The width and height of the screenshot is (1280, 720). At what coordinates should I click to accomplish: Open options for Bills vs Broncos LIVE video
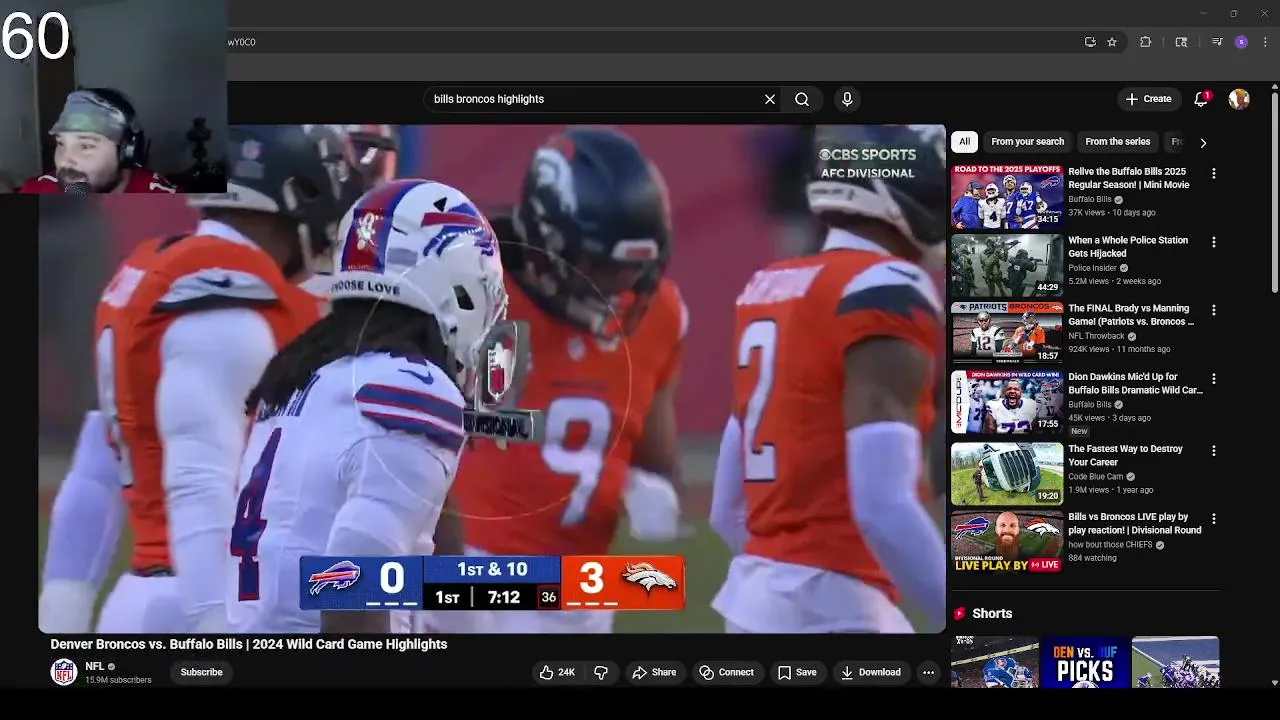click(1214, 519)
